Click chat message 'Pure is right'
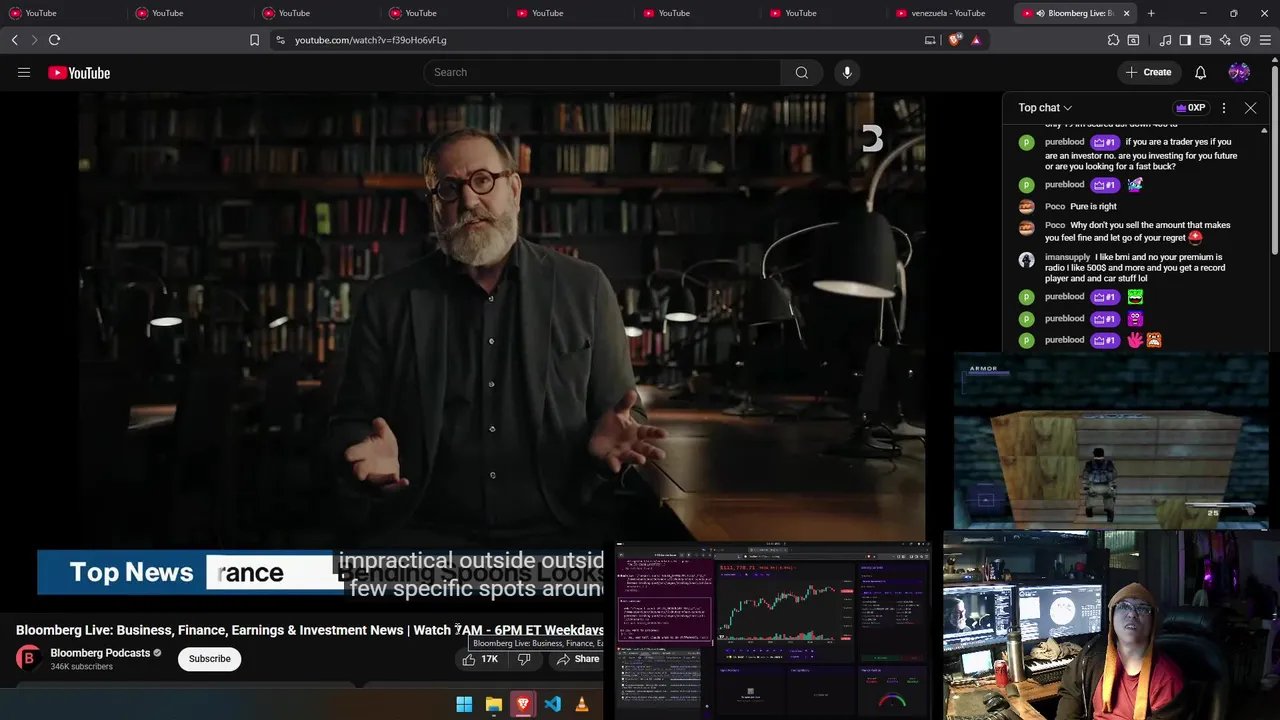 click(x=1093, y=206)
